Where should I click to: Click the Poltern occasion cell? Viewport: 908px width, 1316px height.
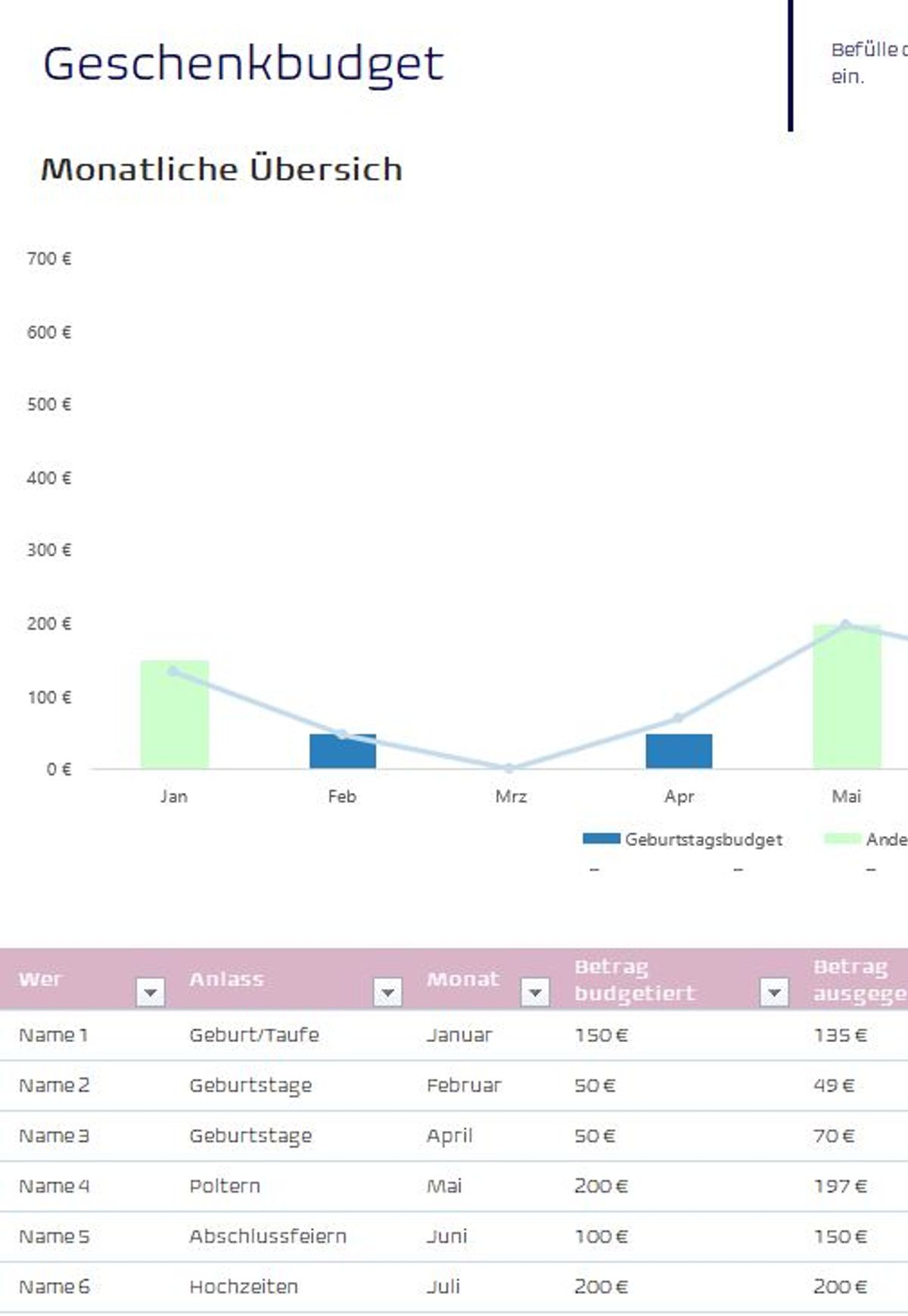pyautogui.click(x=225, y=1186)
